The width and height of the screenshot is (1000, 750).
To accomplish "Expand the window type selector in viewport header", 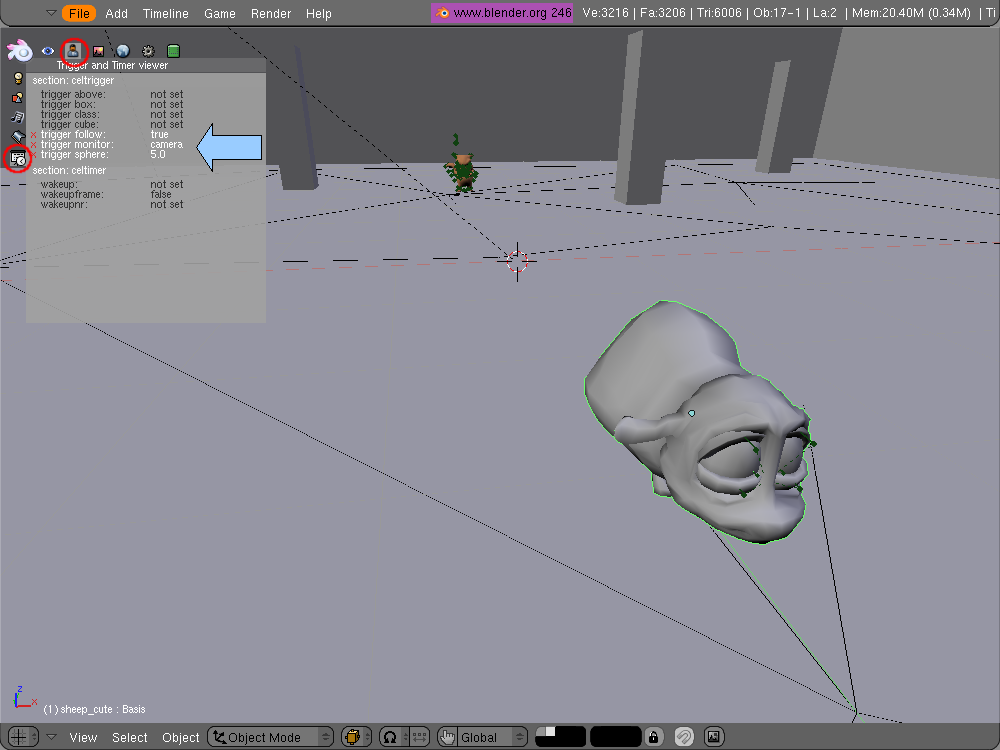I will pos(24,737).
